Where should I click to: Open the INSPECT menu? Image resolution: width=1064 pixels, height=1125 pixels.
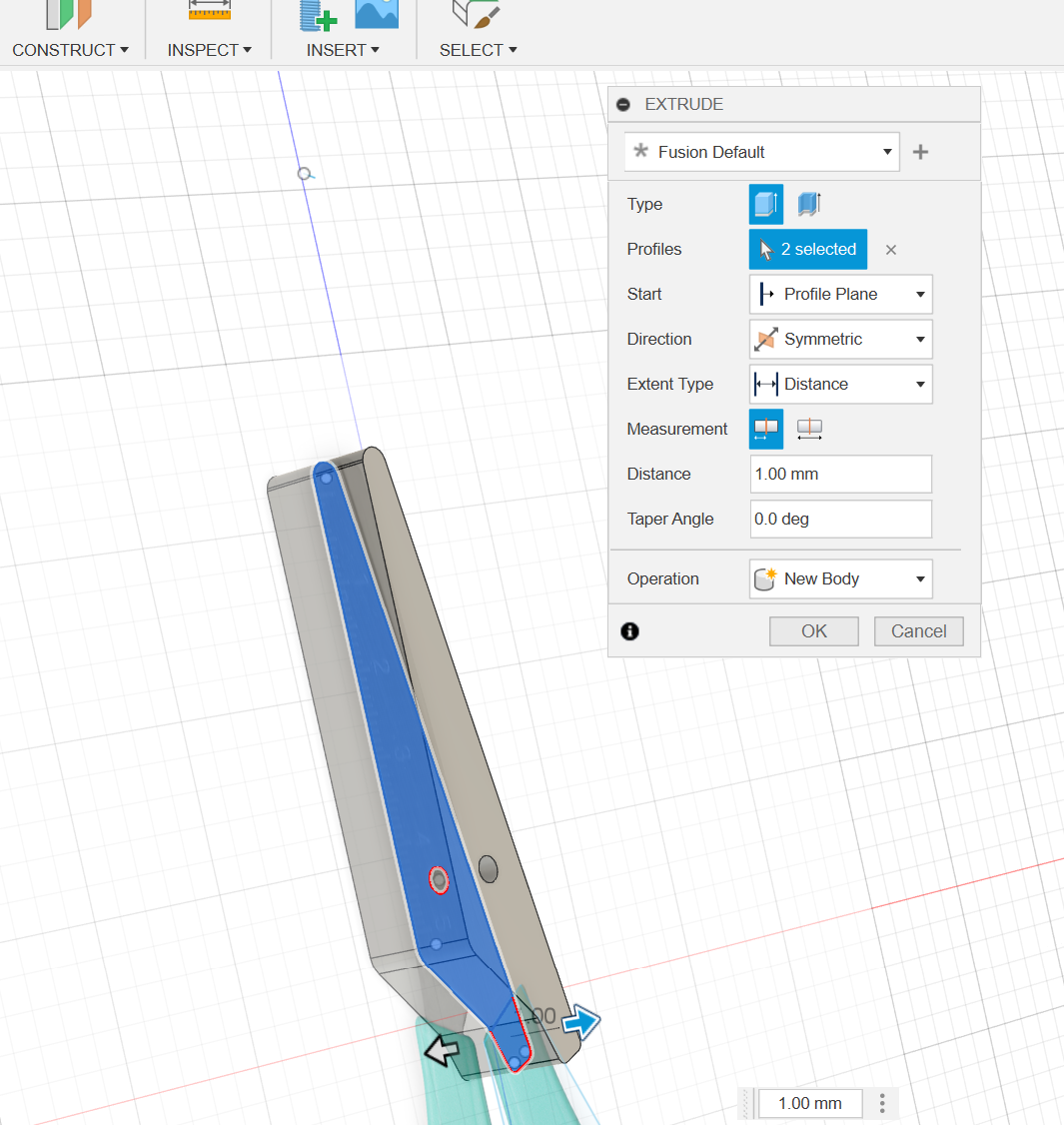click(209, 50)
